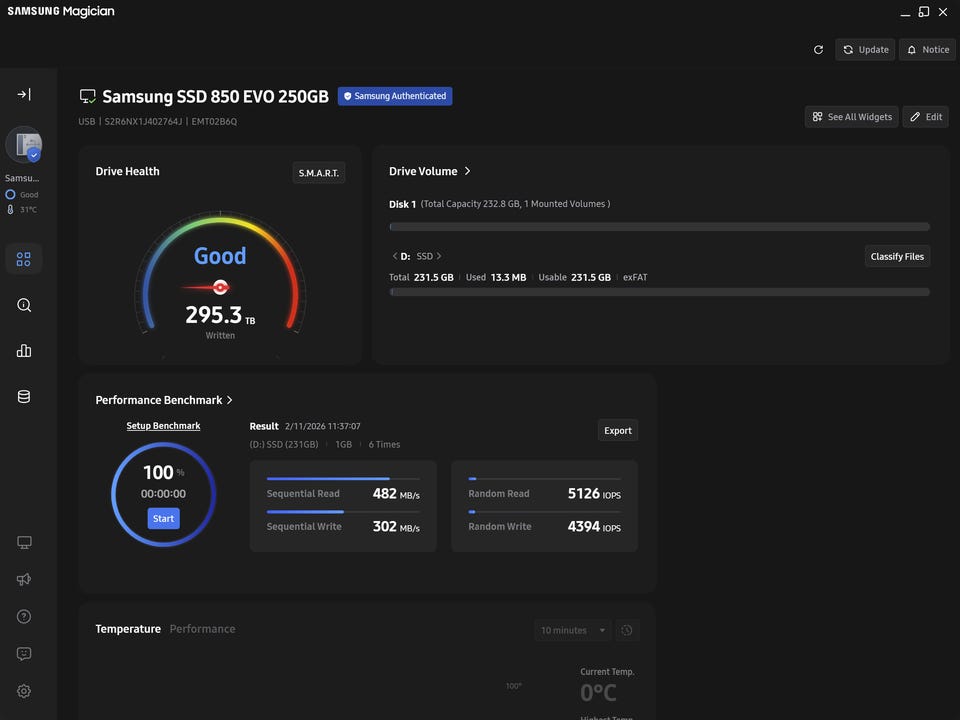Open the feedback chat icon
Image resolution: width=960 pixels, height=720 pixels.
(24, 654)
